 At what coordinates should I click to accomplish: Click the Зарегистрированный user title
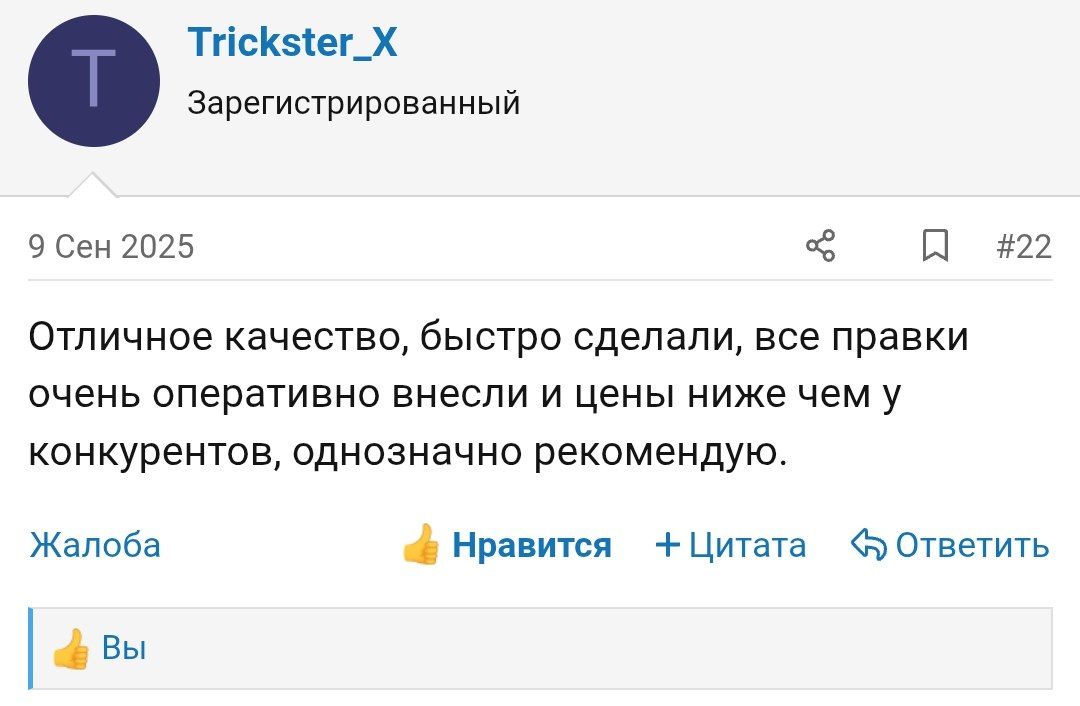[354, 103]
